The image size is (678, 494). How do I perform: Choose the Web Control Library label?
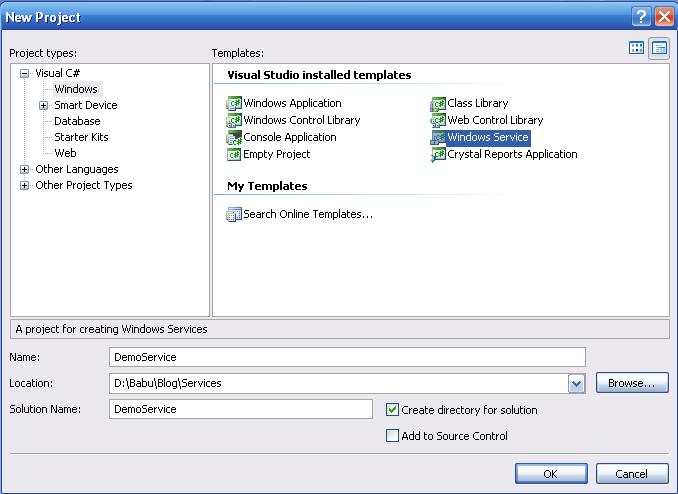coord(495,120)
